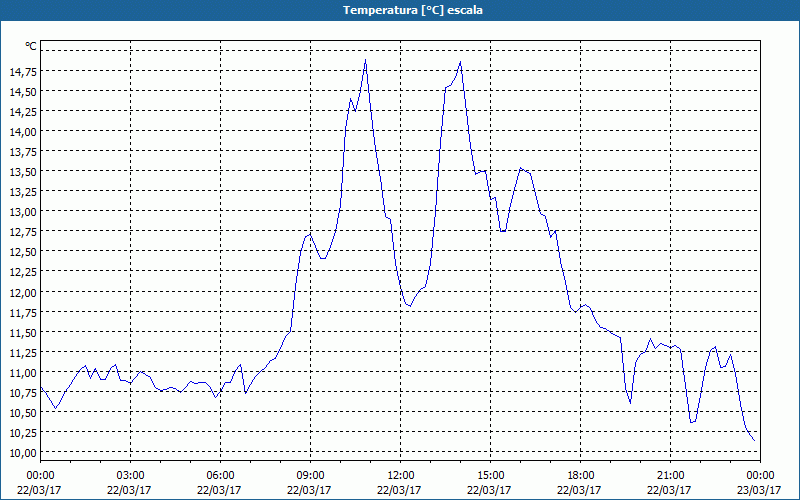Select the 12,25 y-axis value

point(23,271)
